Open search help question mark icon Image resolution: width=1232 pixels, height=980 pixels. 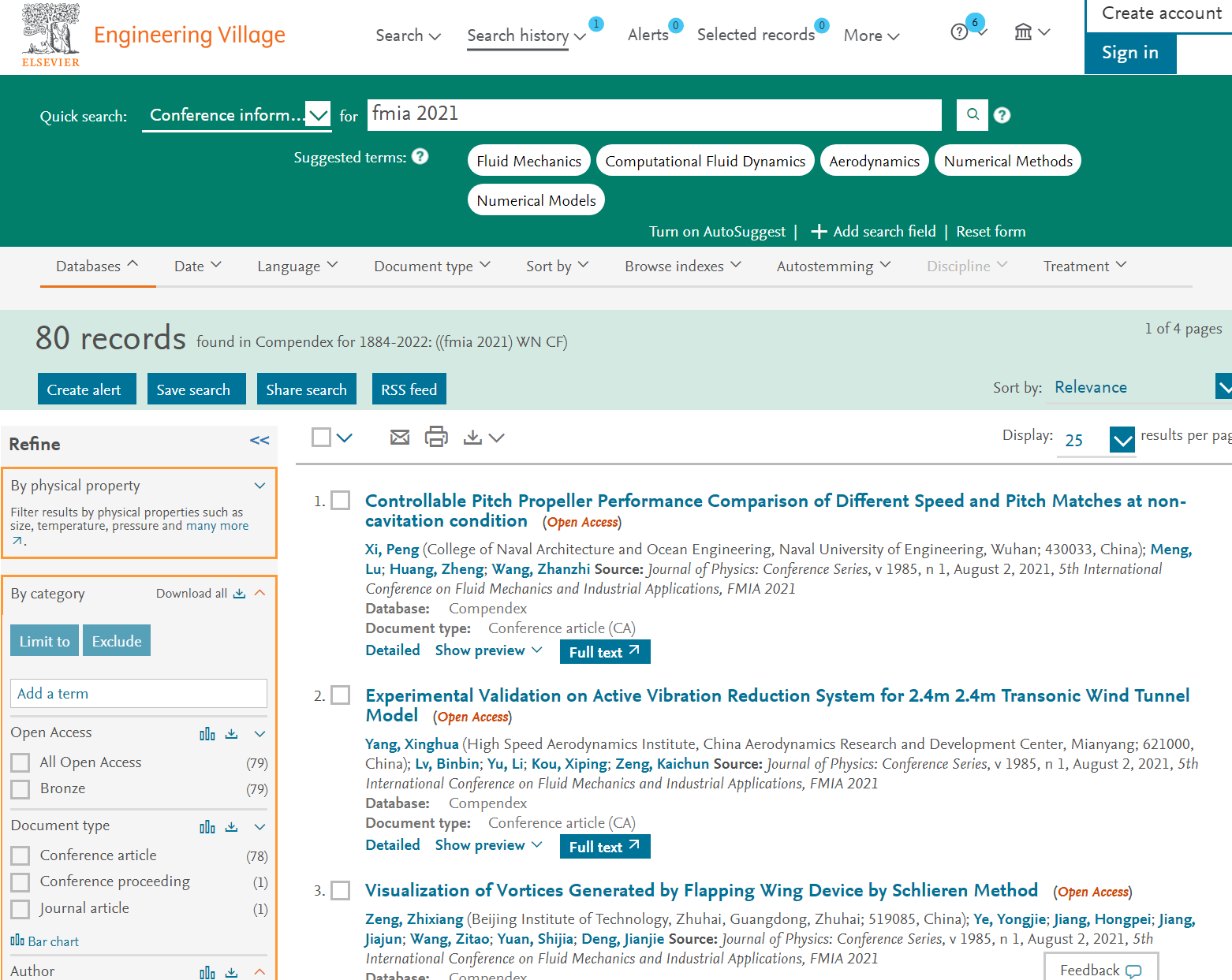[1002, 115]
